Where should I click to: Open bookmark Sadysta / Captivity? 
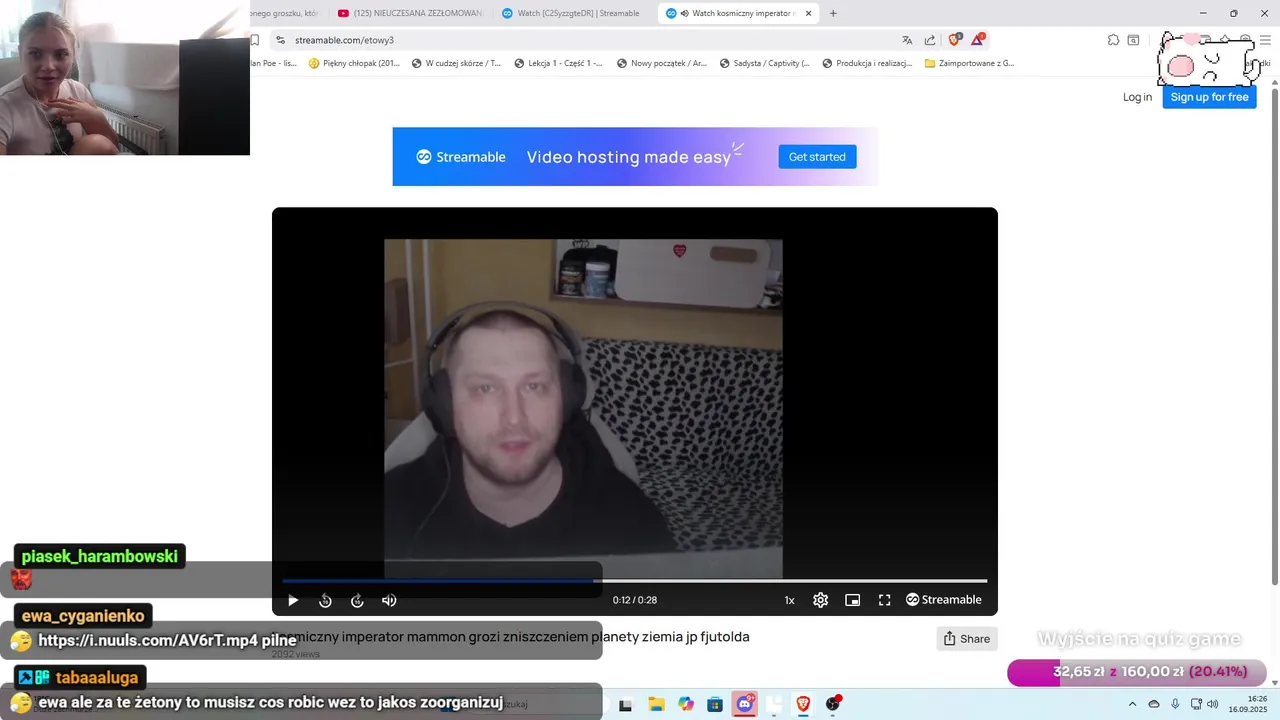click(764, 63)
